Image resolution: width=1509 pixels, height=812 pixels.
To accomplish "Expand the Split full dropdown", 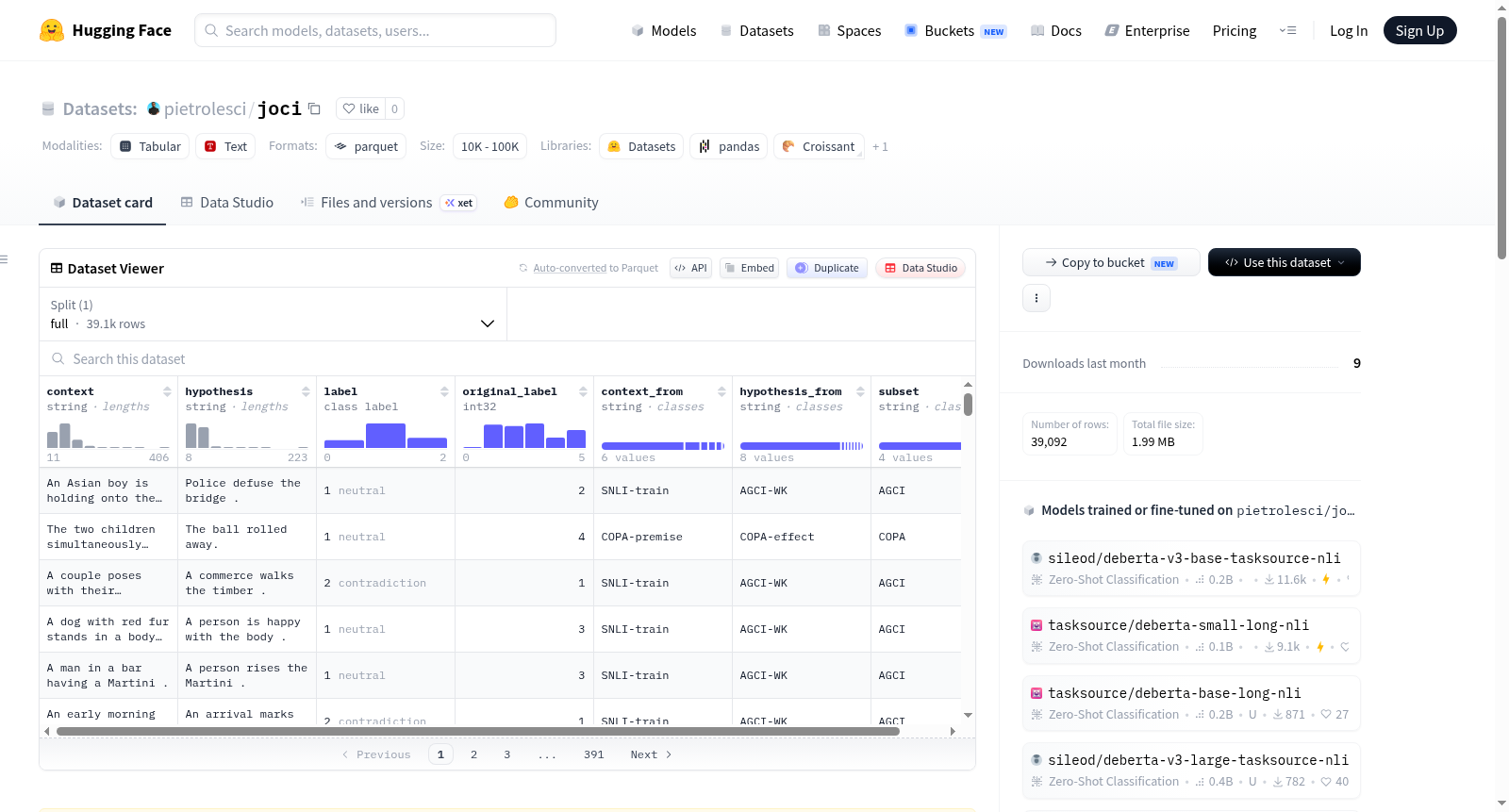I will (x=273, y=314).
